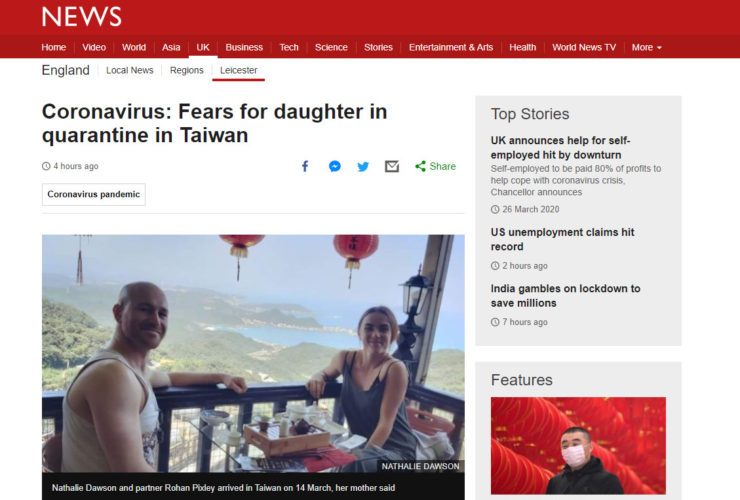Share via Messenger icon
Viewport: 740px width, 500px height.
pyautogui.click(x=335, y=166)
